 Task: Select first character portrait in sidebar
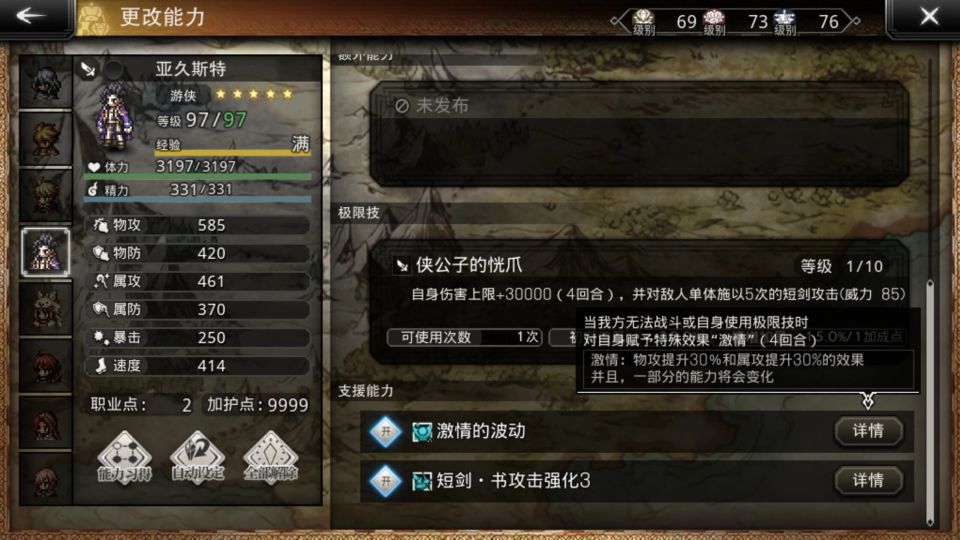click(x=45, y=83)
